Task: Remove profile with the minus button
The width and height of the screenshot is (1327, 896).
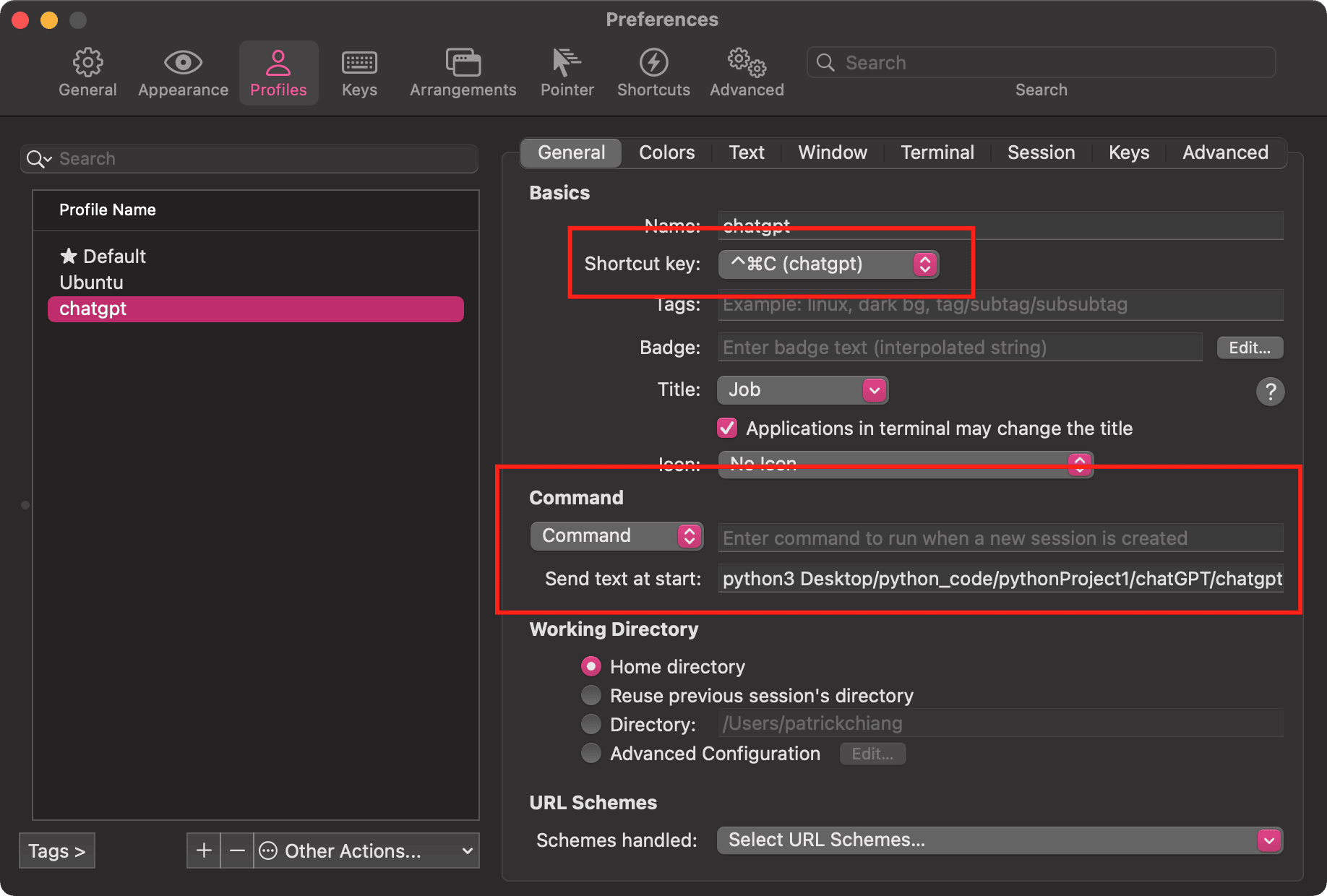Action: (x=237, y=850)
